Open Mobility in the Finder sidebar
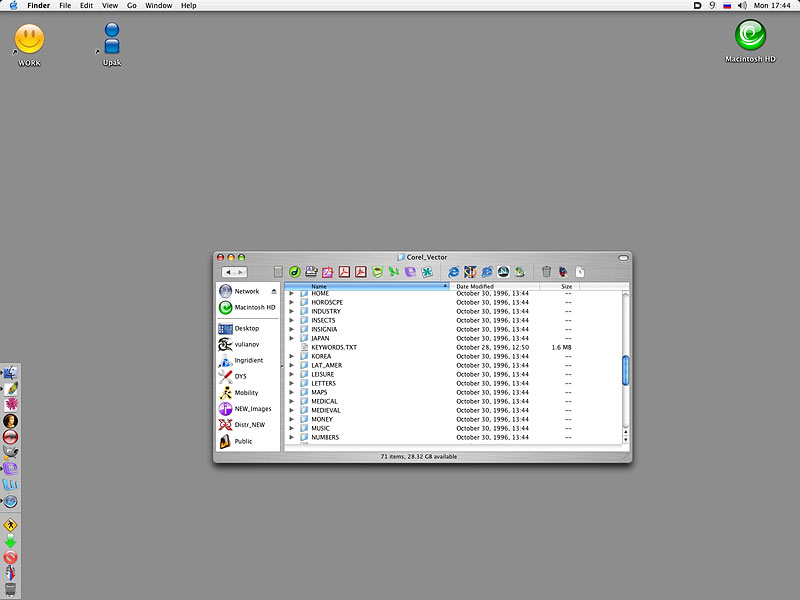The image size is (800, 600). pos(239,393)
